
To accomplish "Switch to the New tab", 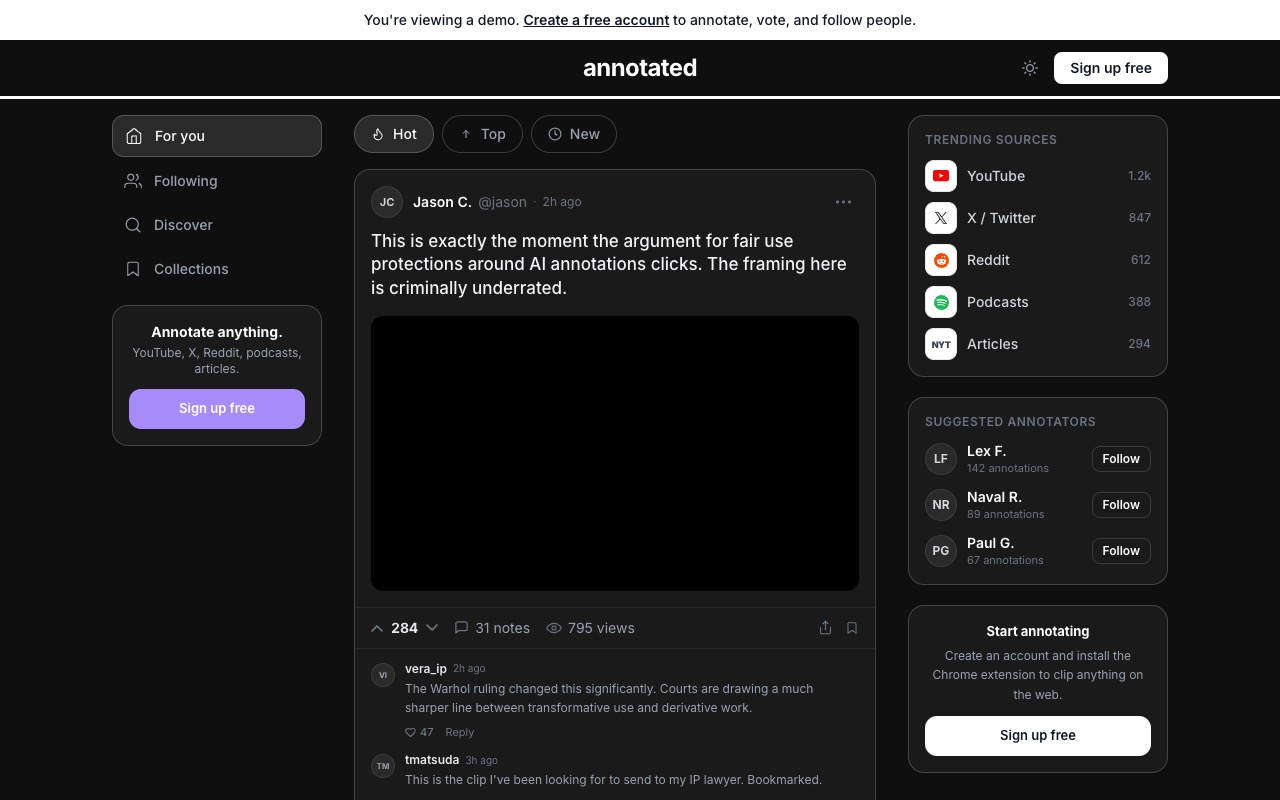I will [x=574, y=134].
